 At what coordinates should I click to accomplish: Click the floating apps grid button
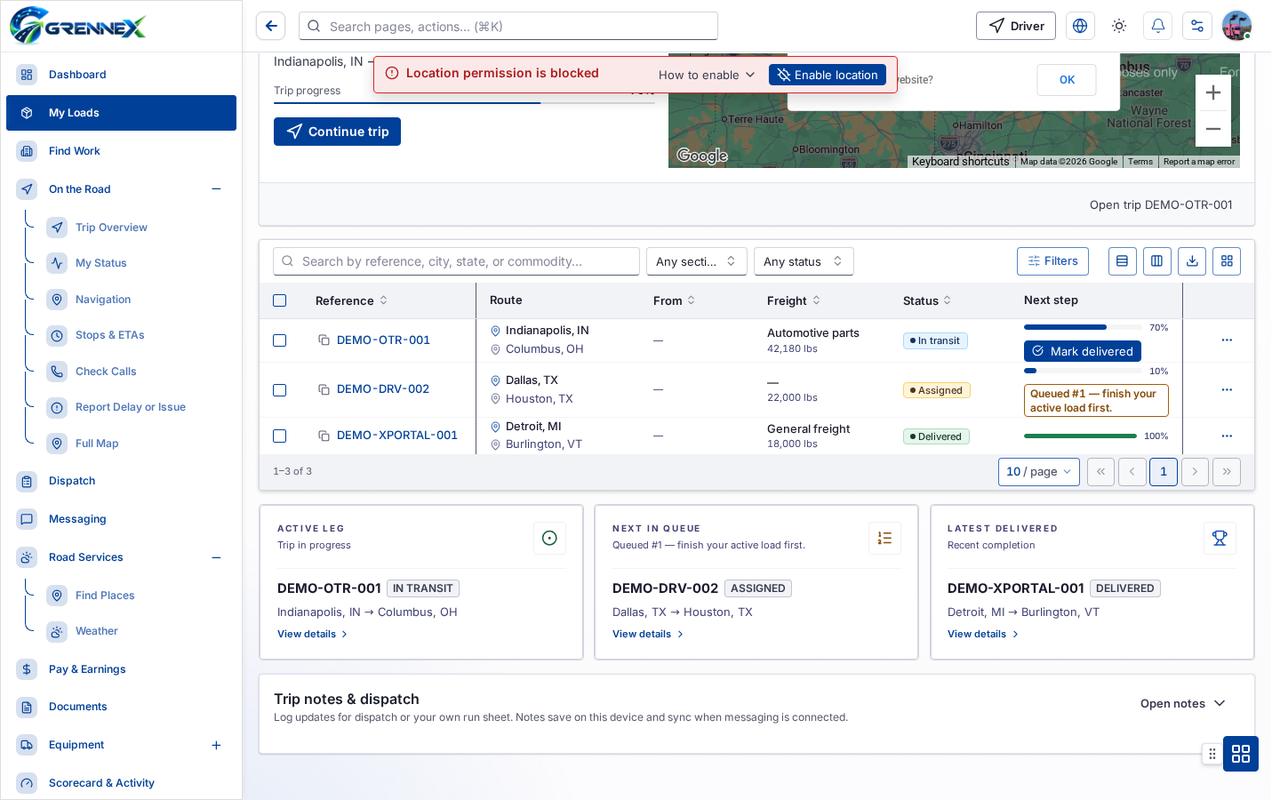point(1241,754)
